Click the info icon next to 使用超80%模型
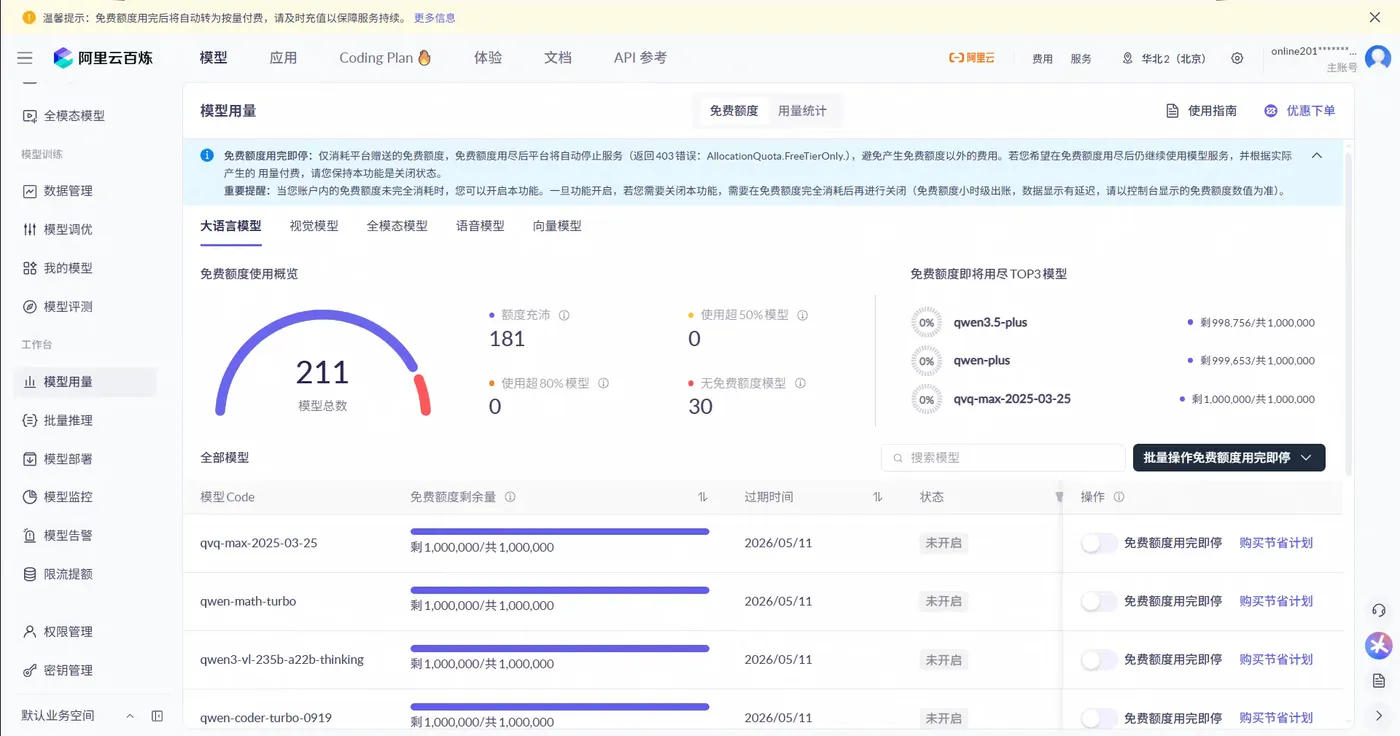The image size is (1400, 736). tap(603, 383)
